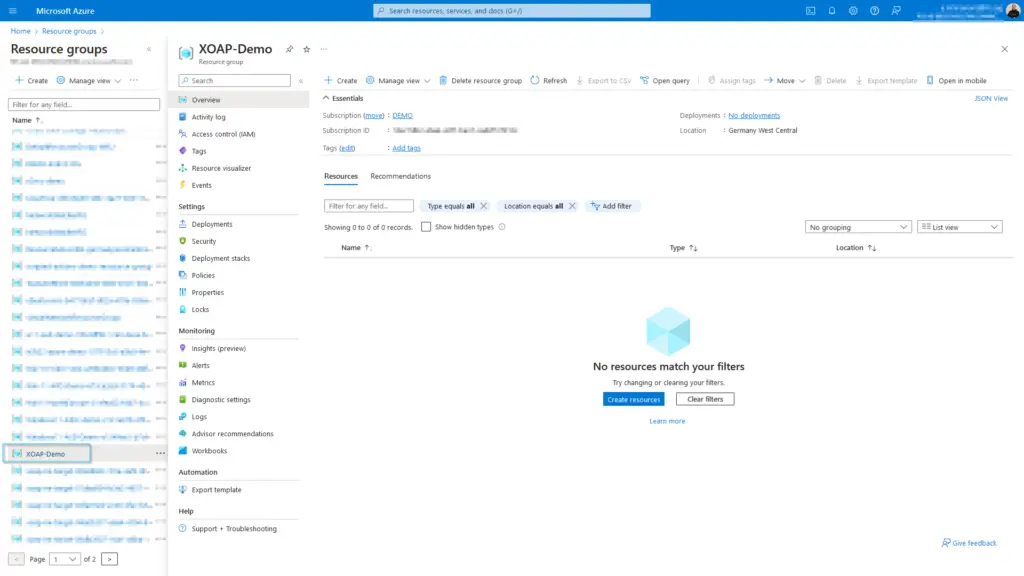Toggle Show hidden types checkbox
The width and height of the screenshot is (1024, 576).
click(x=426, y=227)
